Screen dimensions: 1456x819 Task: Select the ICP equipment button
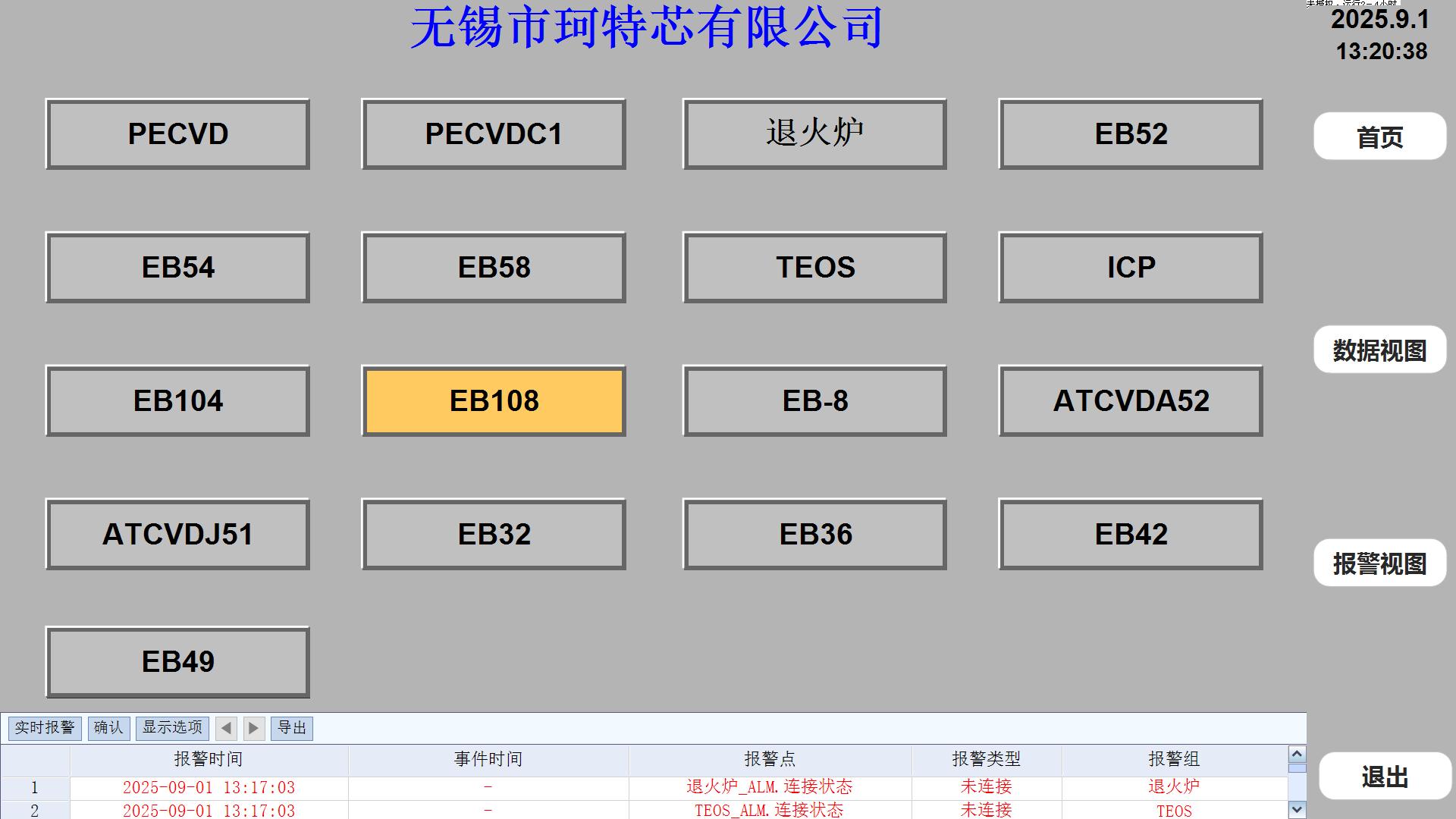[x=1130, y=268]
